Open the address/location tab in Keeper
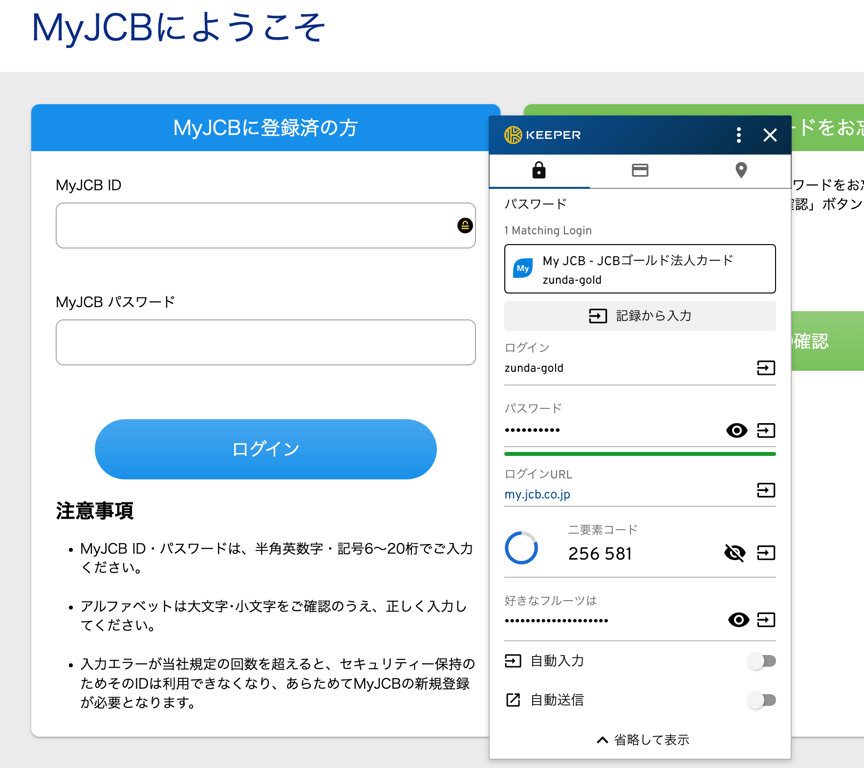864x768 pixels. click(x=741, y=170)
